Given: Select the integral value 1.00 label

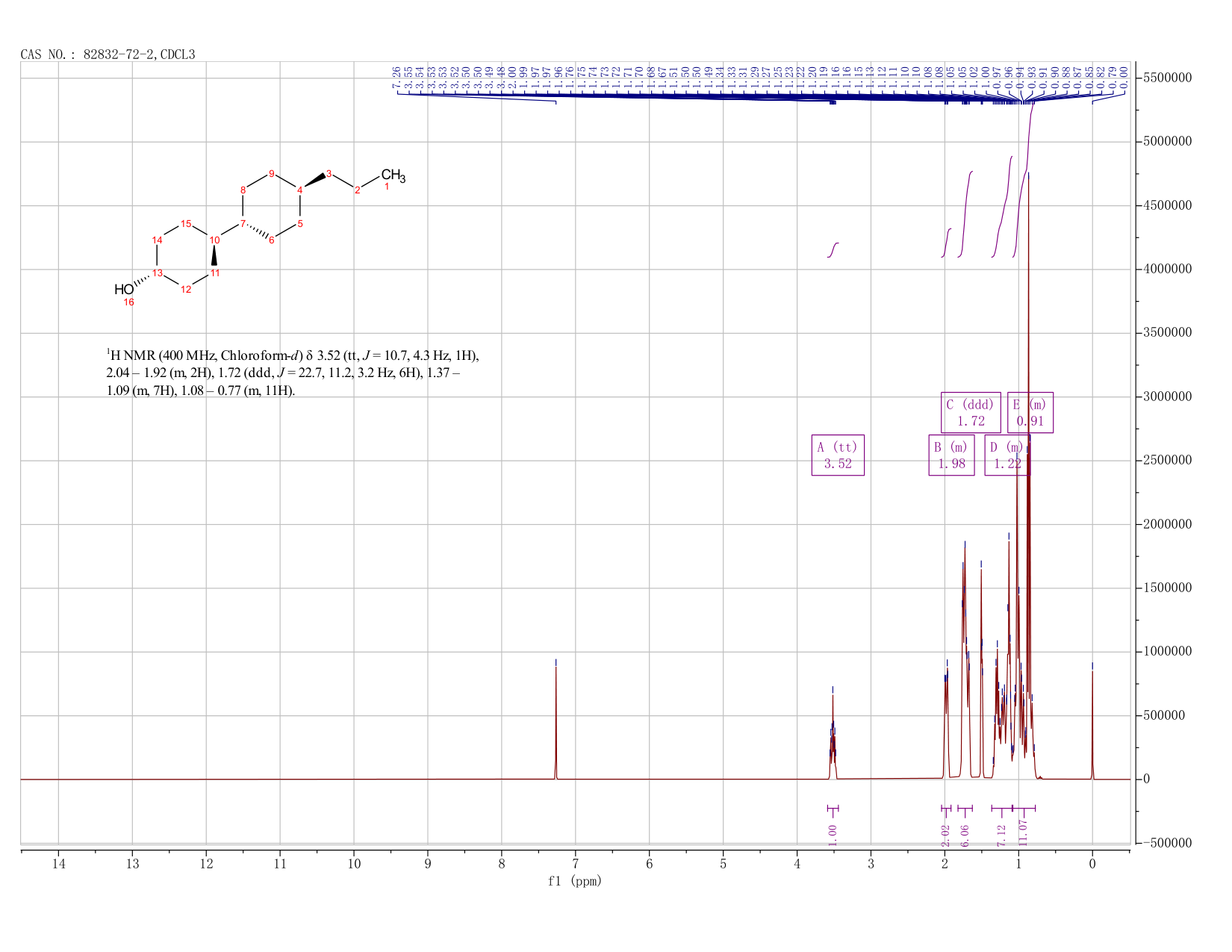Looking at the screenshot, I should (x=833, y=835).
